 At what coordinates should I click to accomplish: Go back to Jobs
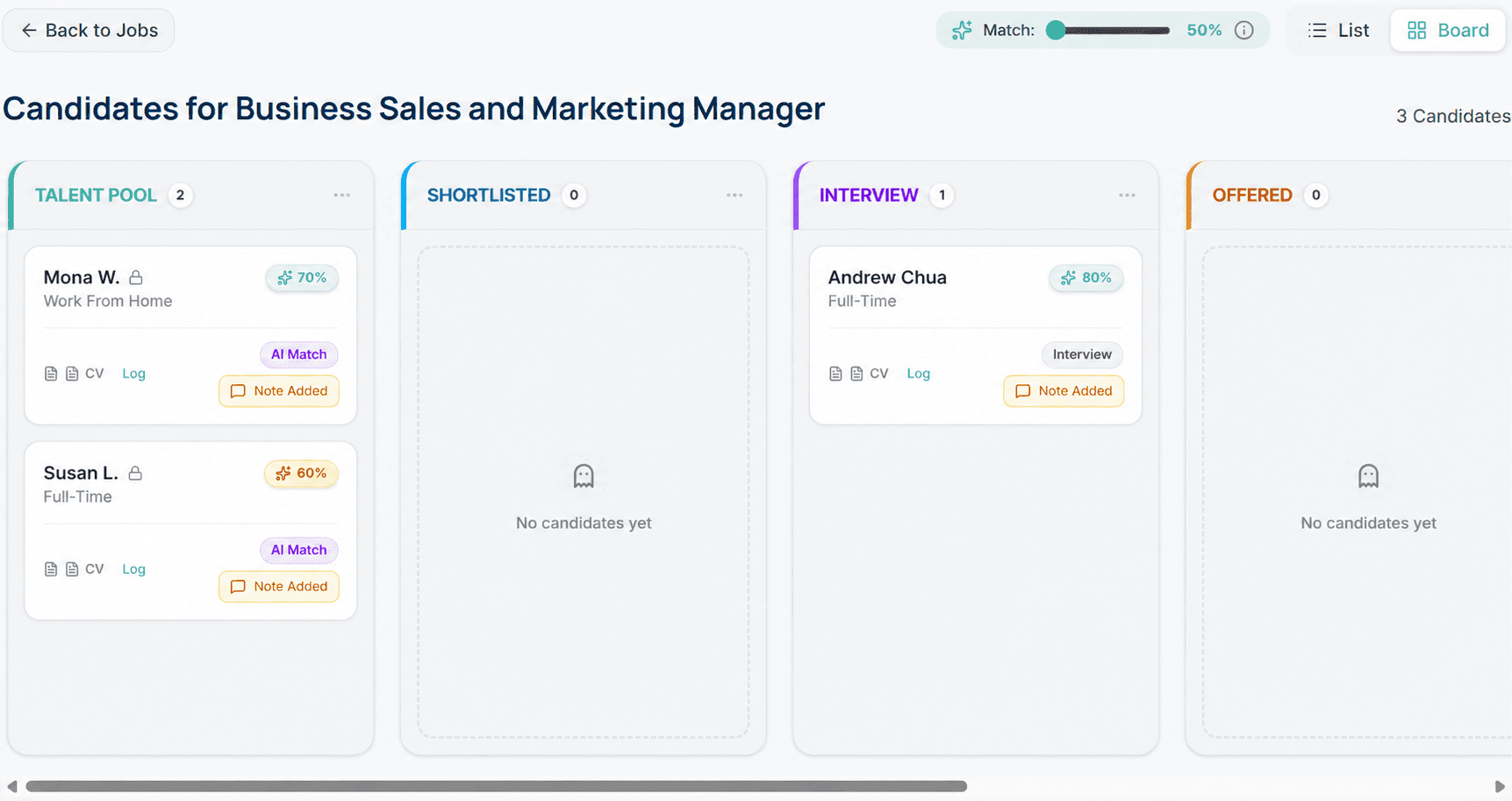(89, 31)
